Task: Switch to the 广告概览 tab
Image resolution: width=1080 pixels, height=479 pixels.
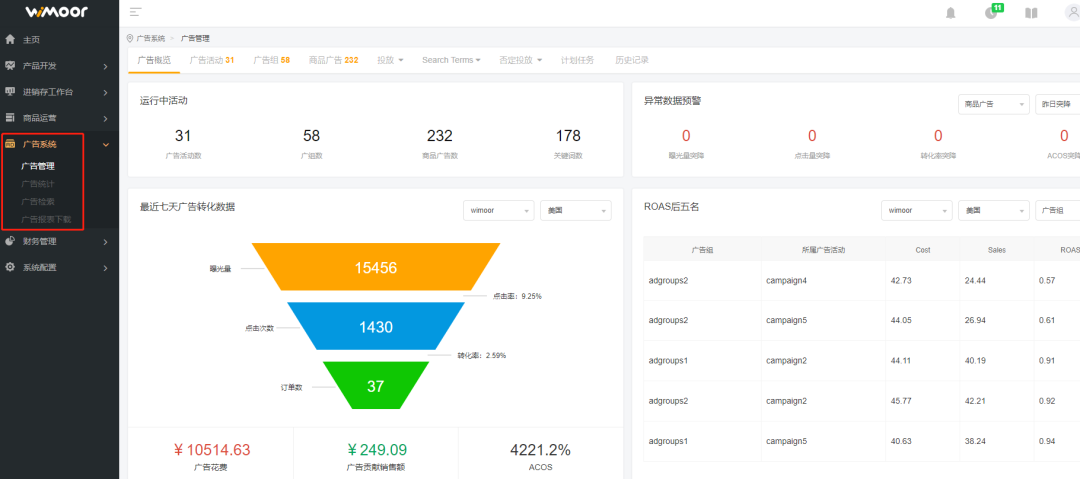Action: (x=154, y=60)
